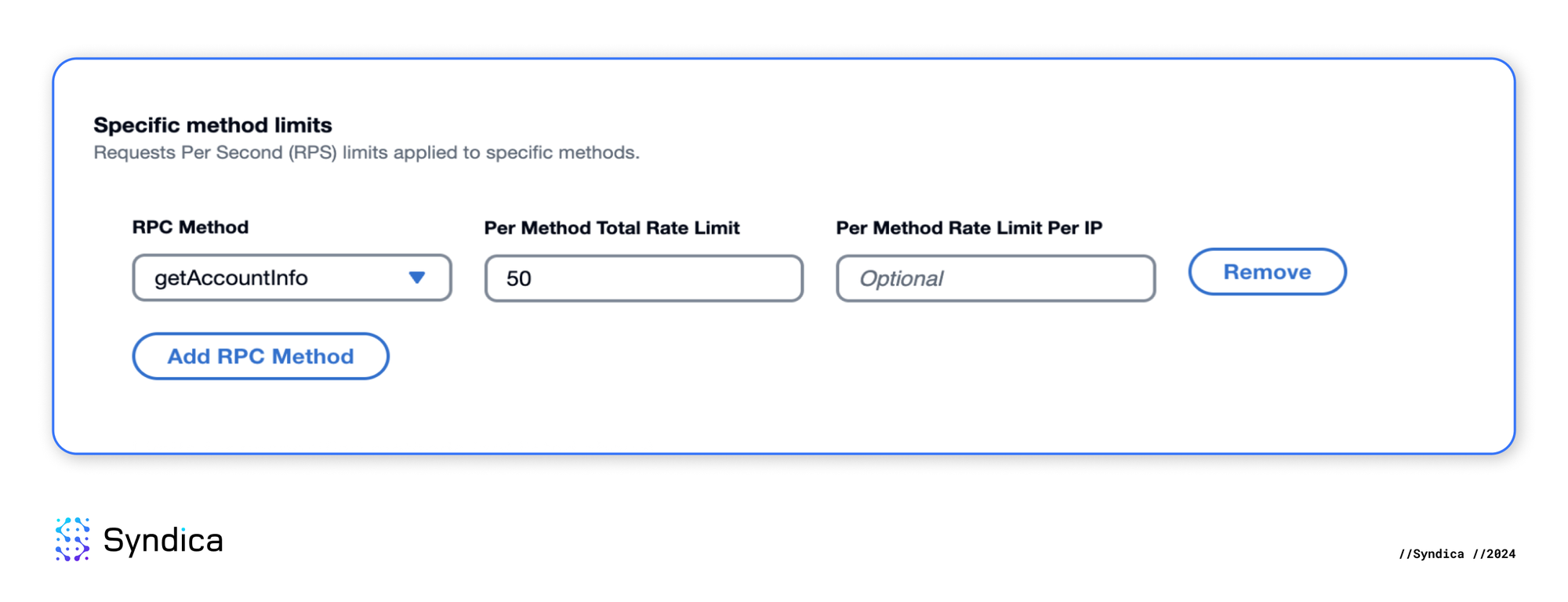1568x602 pixels.
Task: Add a new RPC method entry
Action: 260,356
